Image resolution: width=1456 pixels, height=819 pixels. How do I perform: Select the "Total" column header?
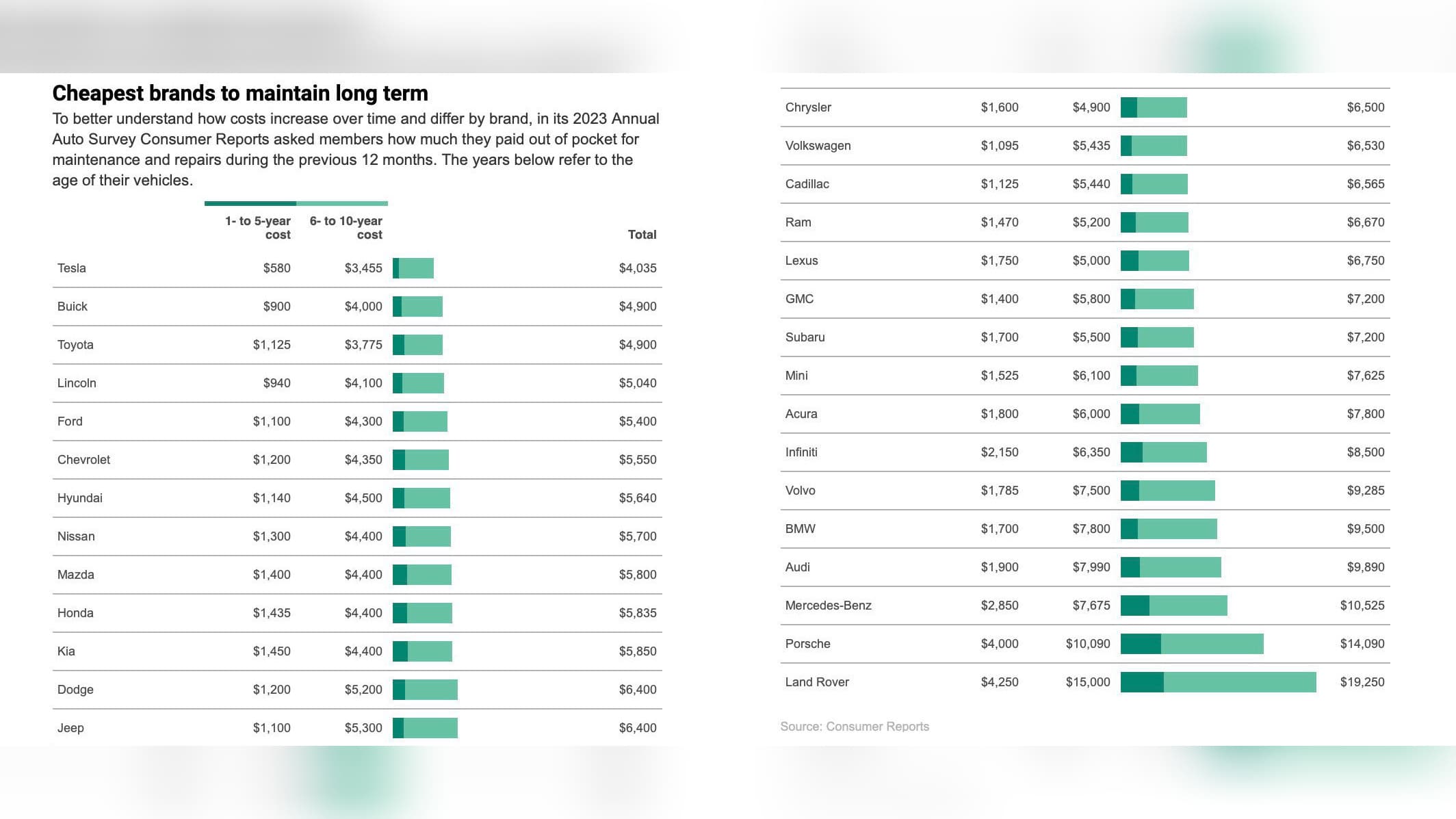[642, 235]
